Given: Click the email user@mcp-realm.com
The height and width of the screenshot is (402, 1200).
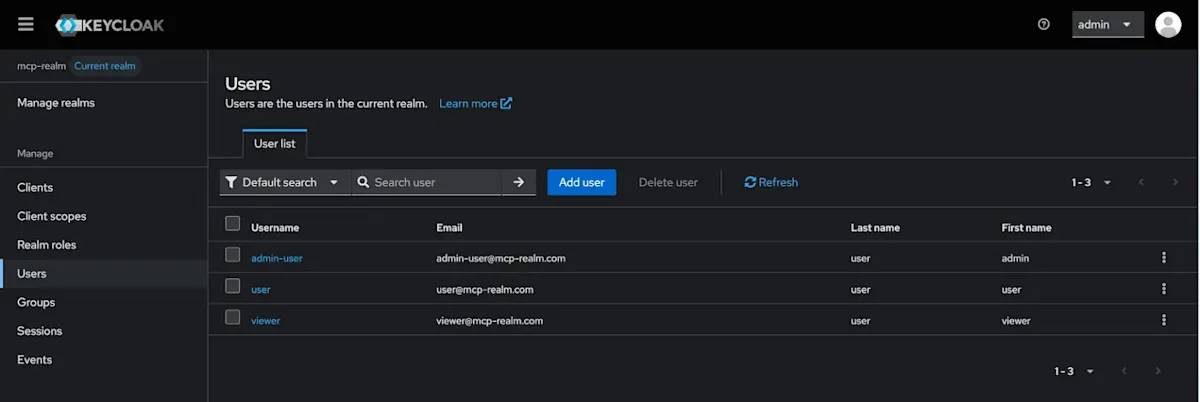Looking at the screenshot, I should click(x=485, y=289).
